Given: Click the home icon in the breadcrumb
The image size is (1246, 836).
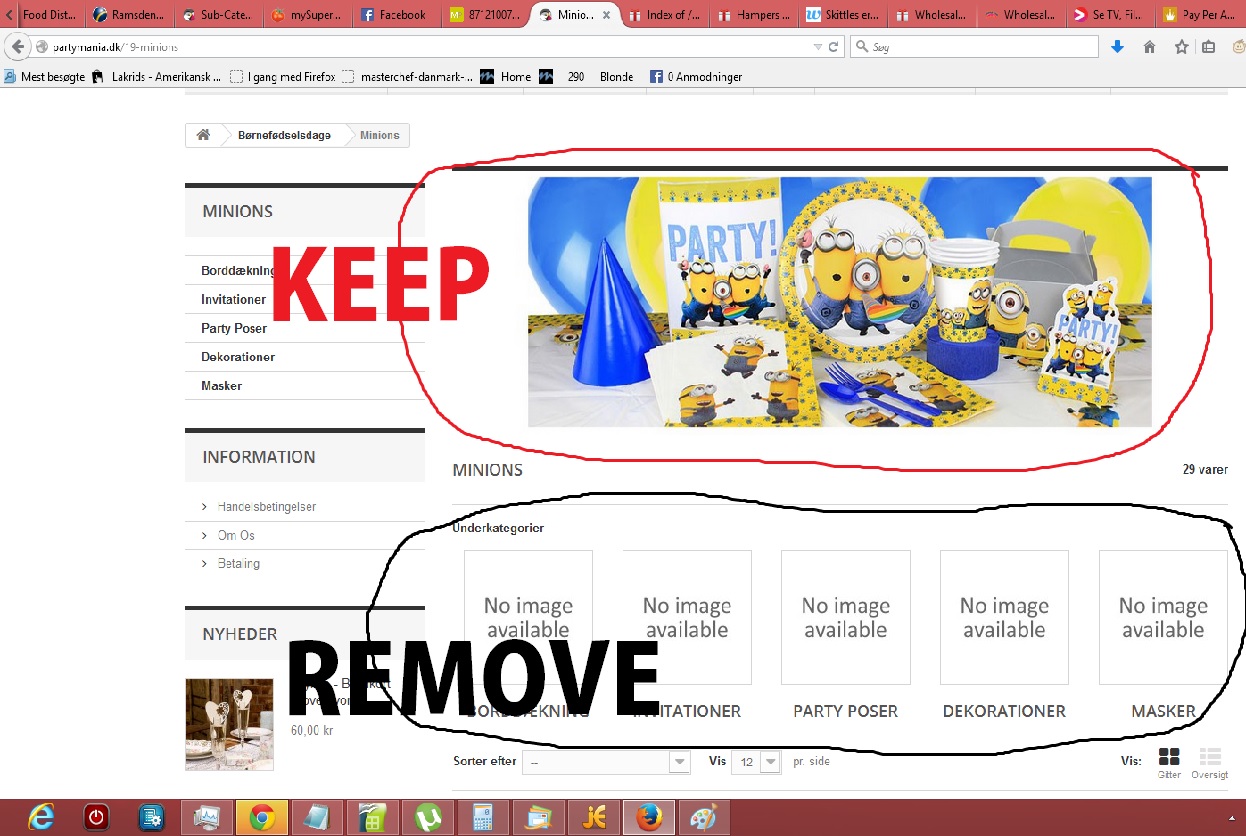Looking at the screenshot, I should tap(203, 135).
